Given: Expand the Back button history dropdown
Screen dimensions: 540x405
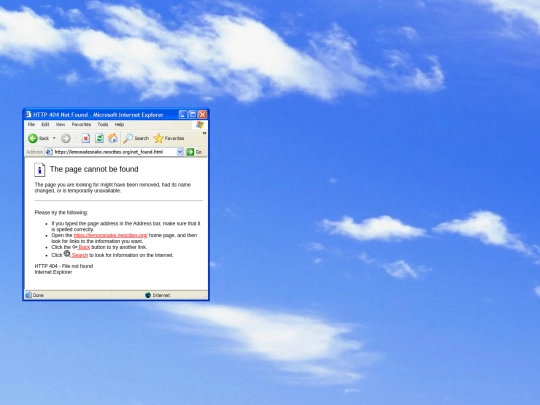Looking at the screenshot, I should click(x=54, y=138).
